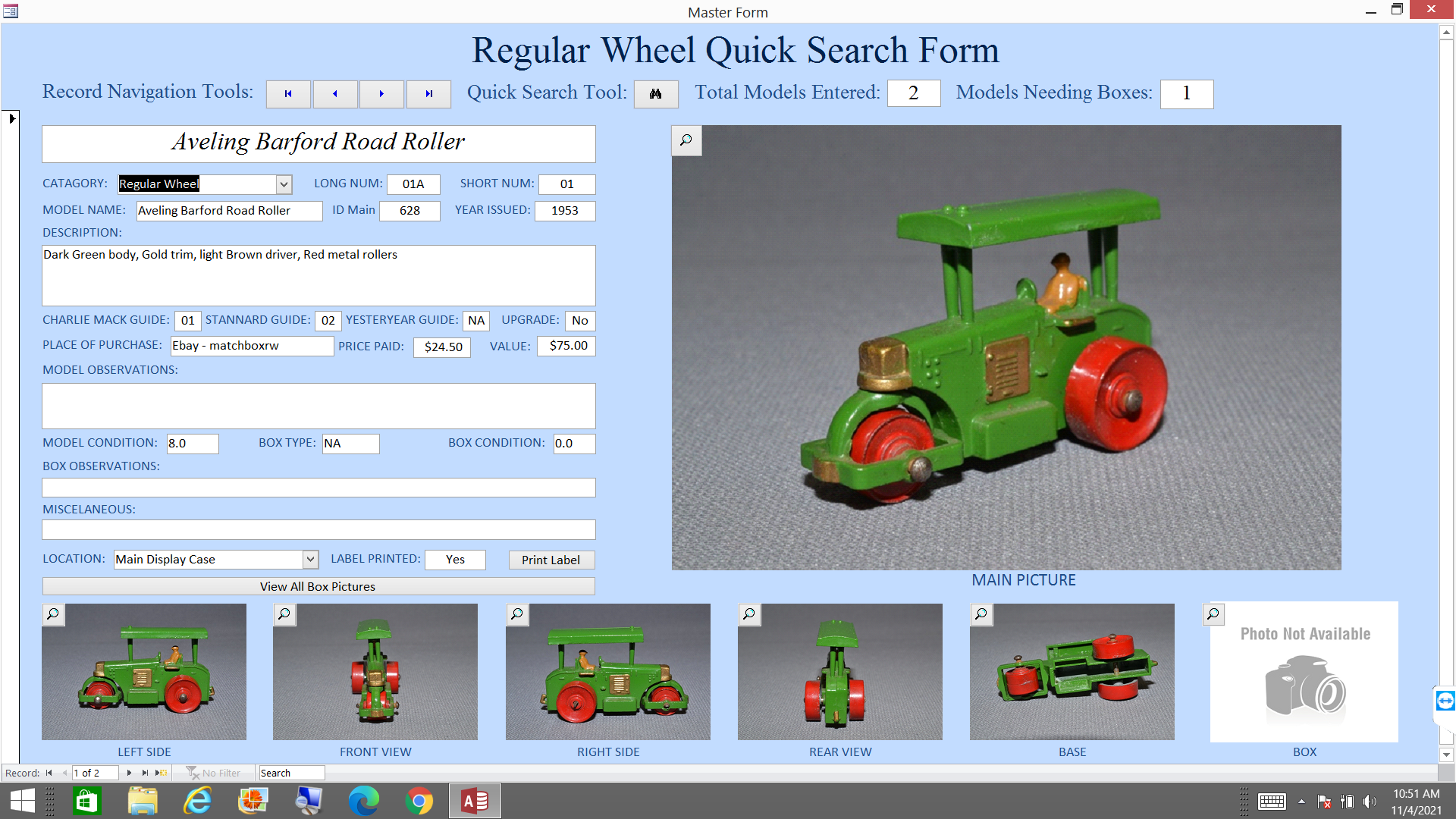
Task: Click new blank record button in status bar
Action: [x=161, y=773]
